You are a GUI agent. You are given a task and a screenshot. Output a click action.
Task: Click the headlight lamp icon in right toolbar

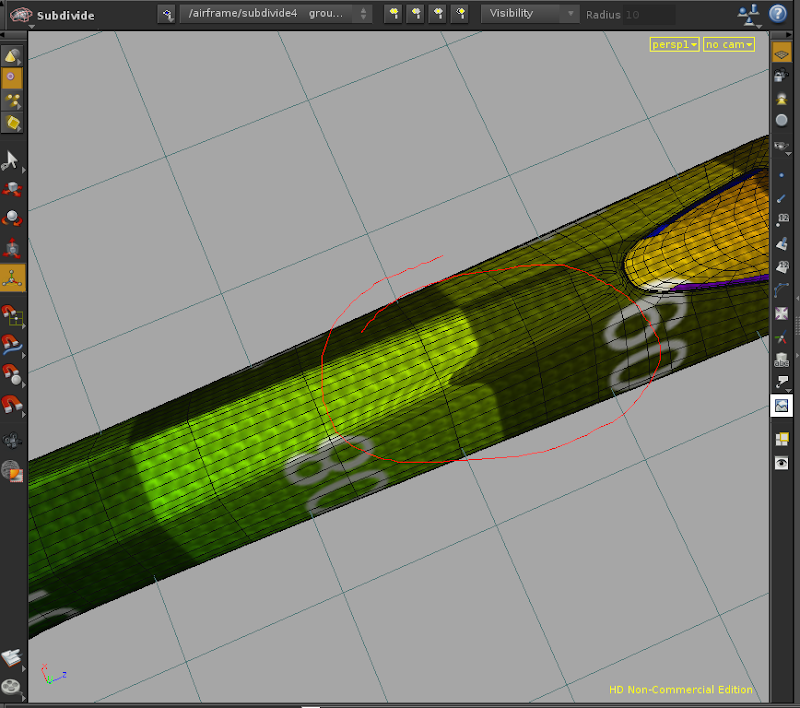781,96
